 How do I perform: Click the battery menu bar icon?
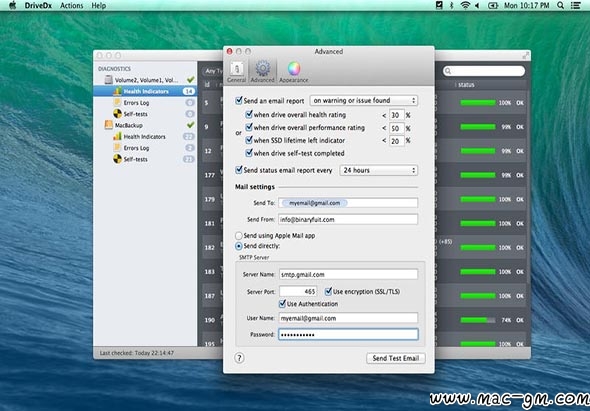(x=493, y=5)
